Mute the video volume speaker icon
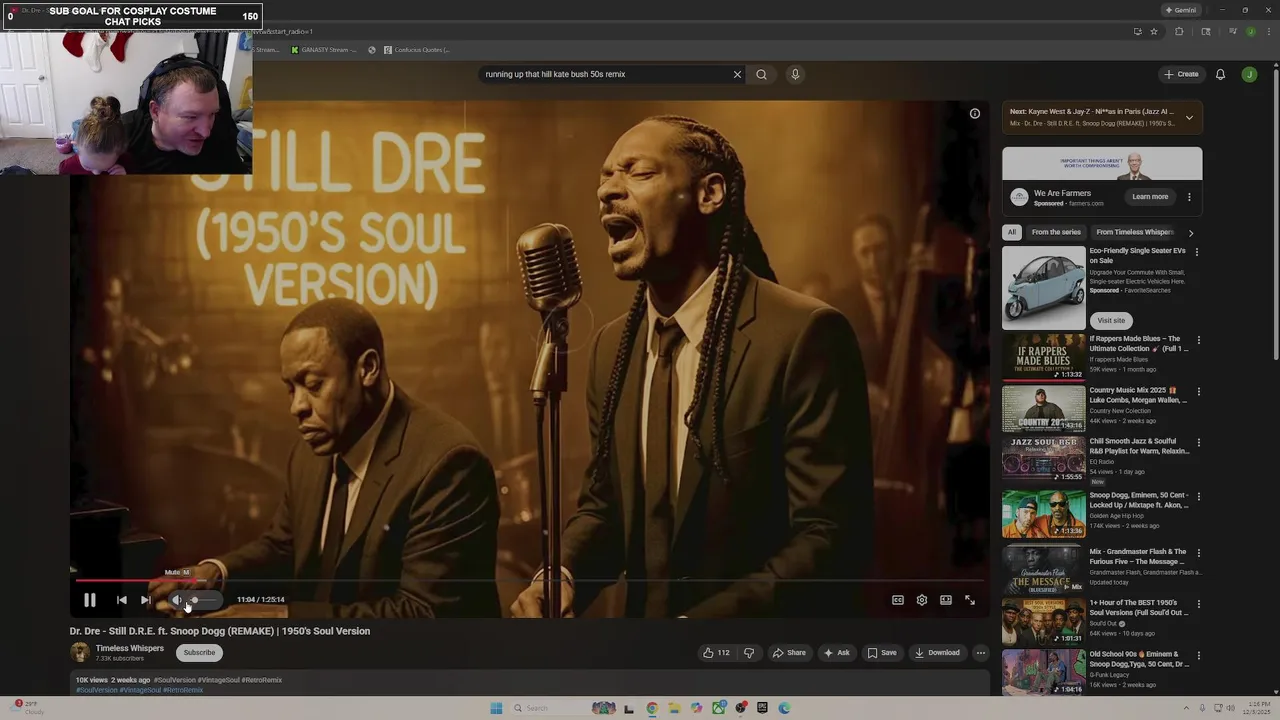The width and height of the screenshot is (1280, 720). coord(177,600)
